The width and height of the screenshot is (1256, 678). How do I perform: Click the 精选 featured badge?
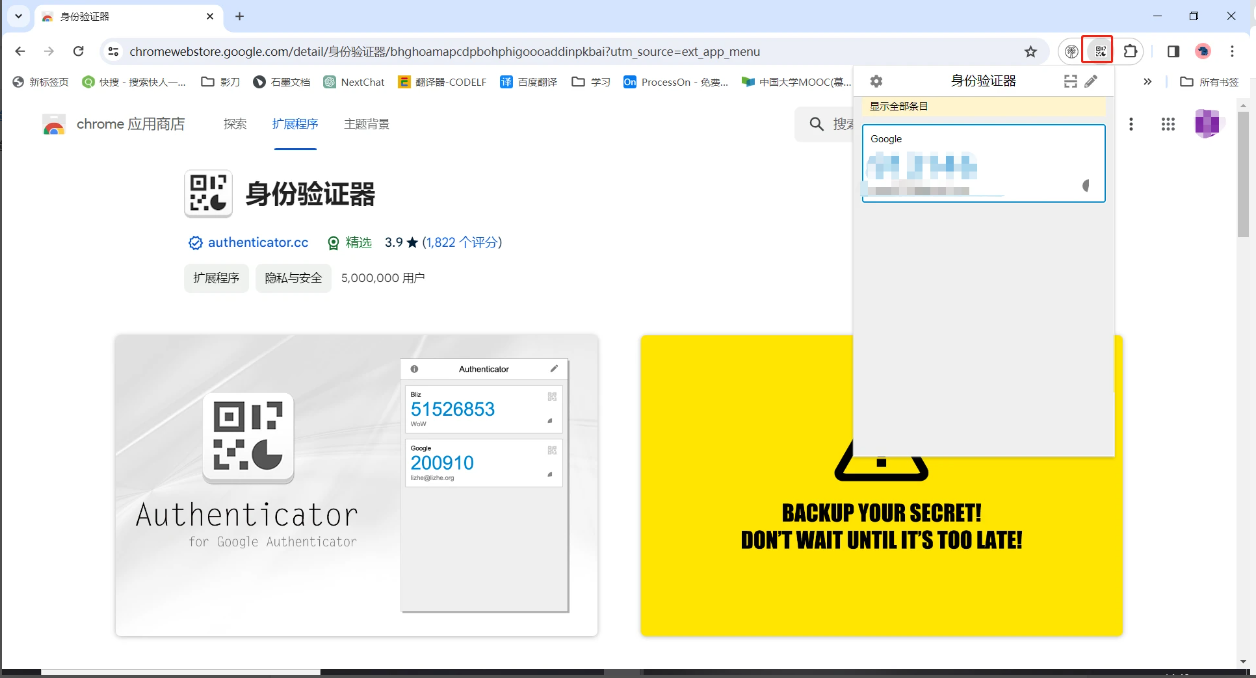(x=349, y=243)
